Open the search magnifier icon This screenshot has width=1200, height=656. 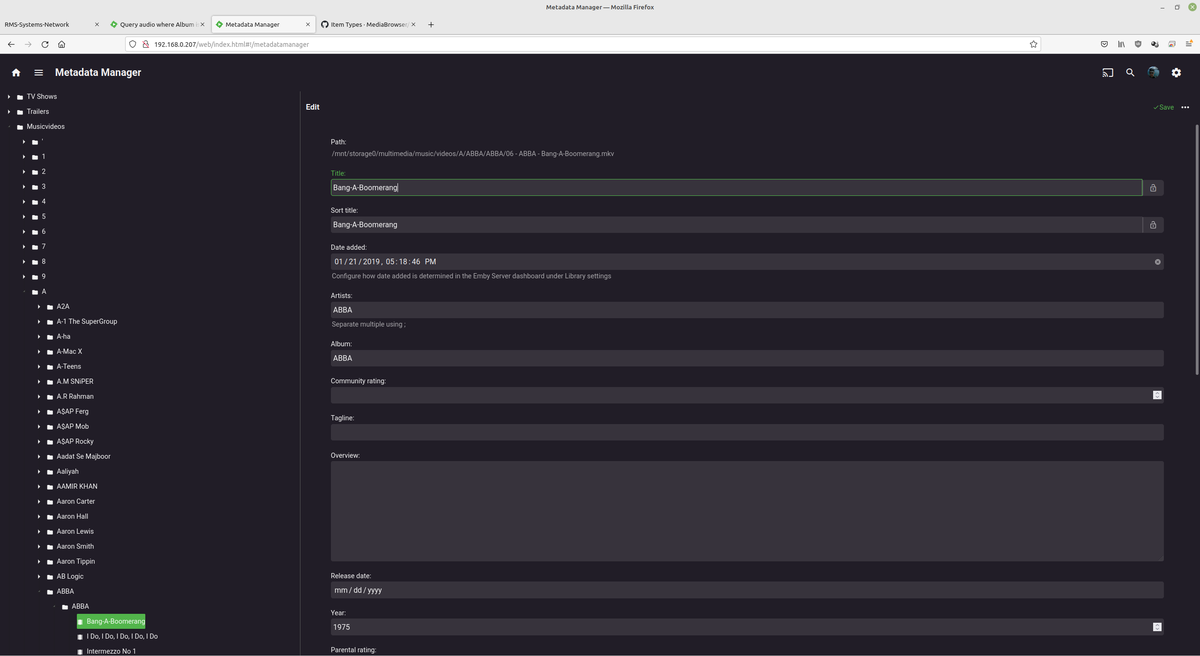1130,72
